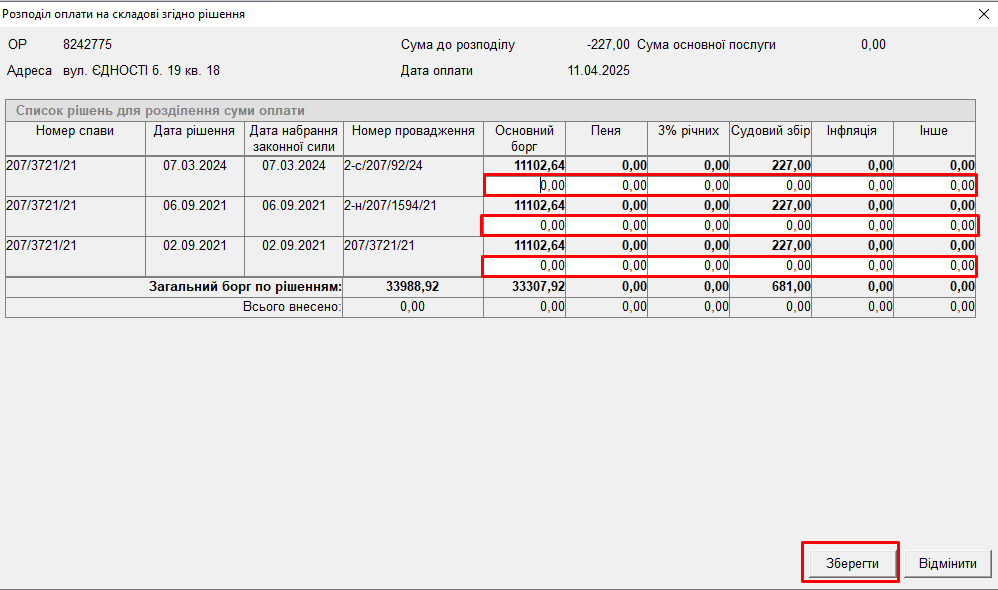Select proceeding number 2-с/207/92/24 cell
The height and width of the screenshot is (590, 998).
tap(413, 166)
